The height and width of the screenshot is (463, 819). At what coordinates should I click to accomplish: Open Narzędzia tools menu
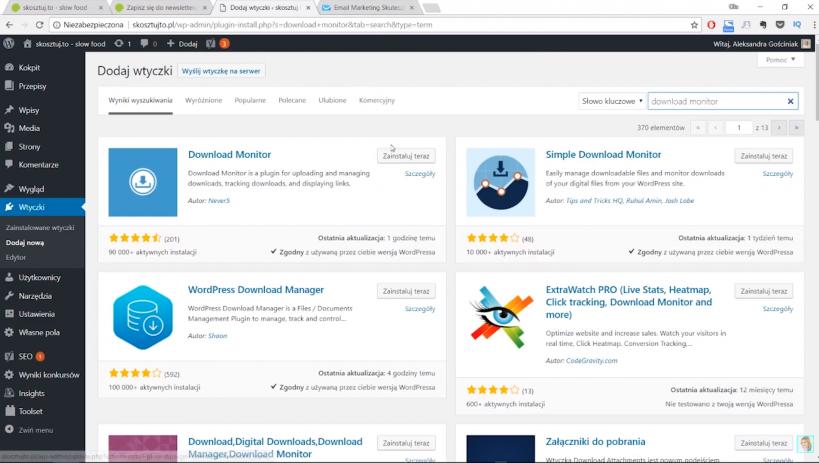tap(35, 296)
